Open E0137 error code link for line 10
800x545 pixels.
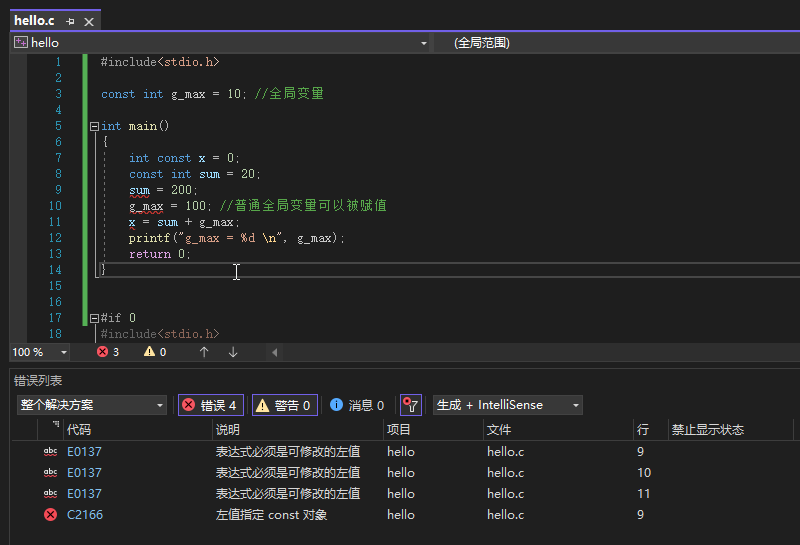click(x=84, y=473)
